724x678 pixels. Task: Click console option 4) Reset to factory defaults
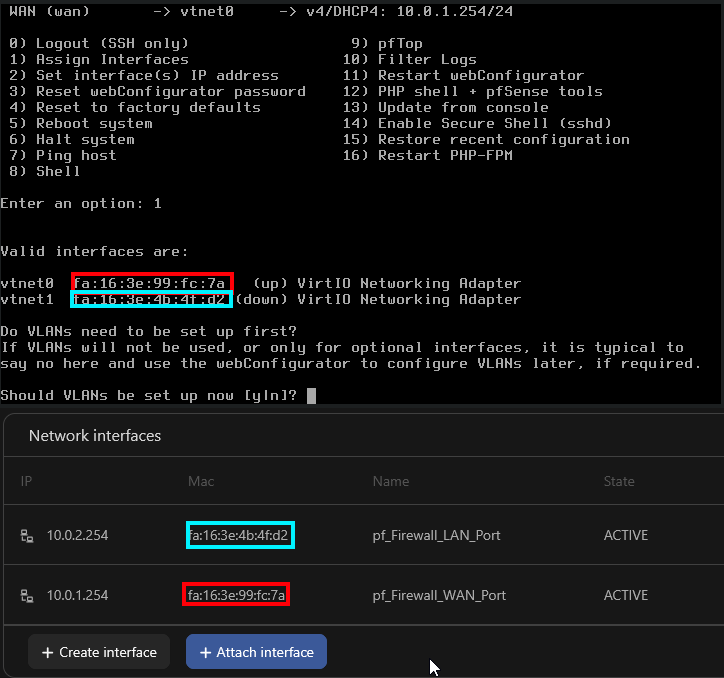pyautogui.click(x=135, y=108)
